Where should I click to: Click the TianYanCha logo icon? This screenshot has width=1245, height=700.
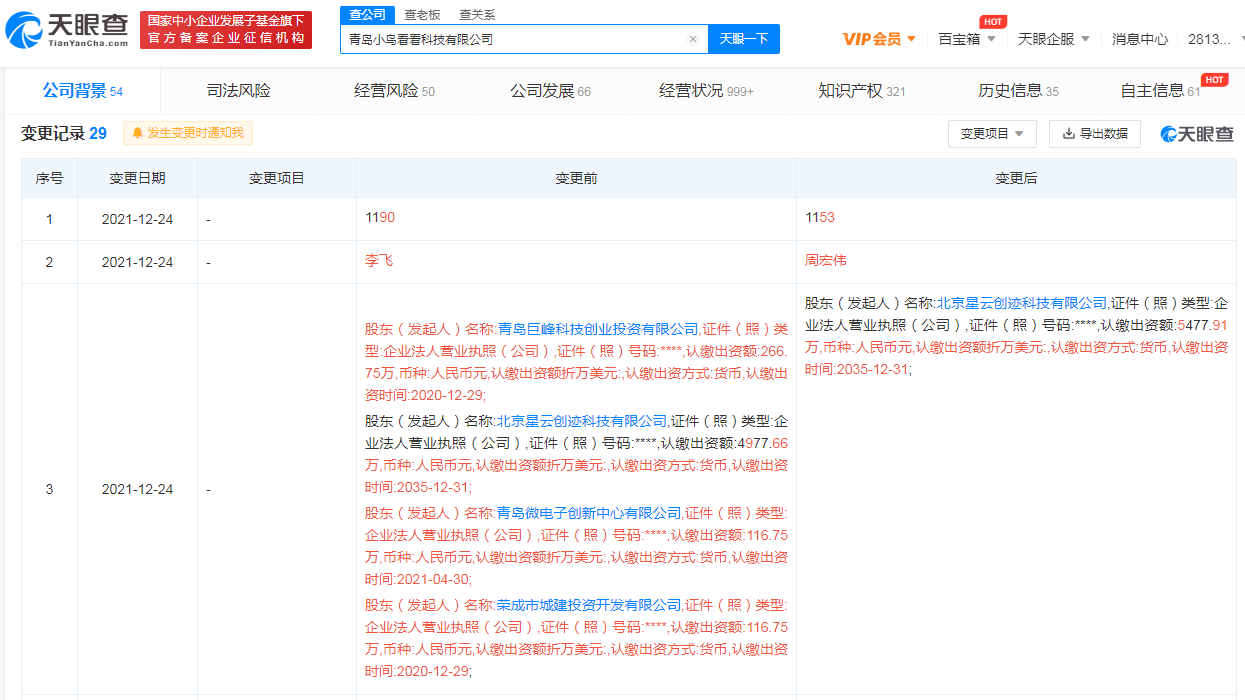pos(25,31)
